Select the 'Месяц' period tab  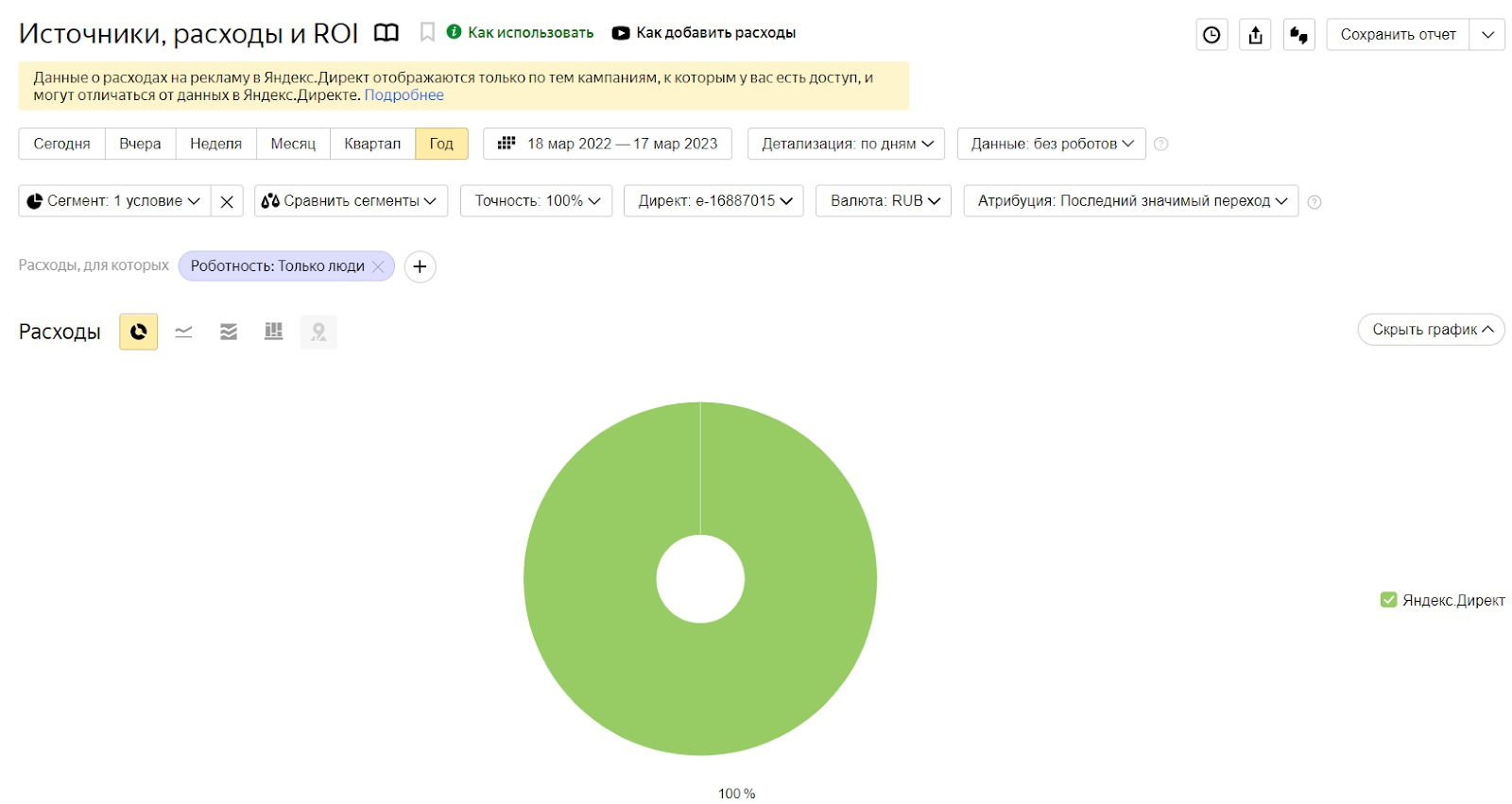pyautogui.click(x=293, y=144)
